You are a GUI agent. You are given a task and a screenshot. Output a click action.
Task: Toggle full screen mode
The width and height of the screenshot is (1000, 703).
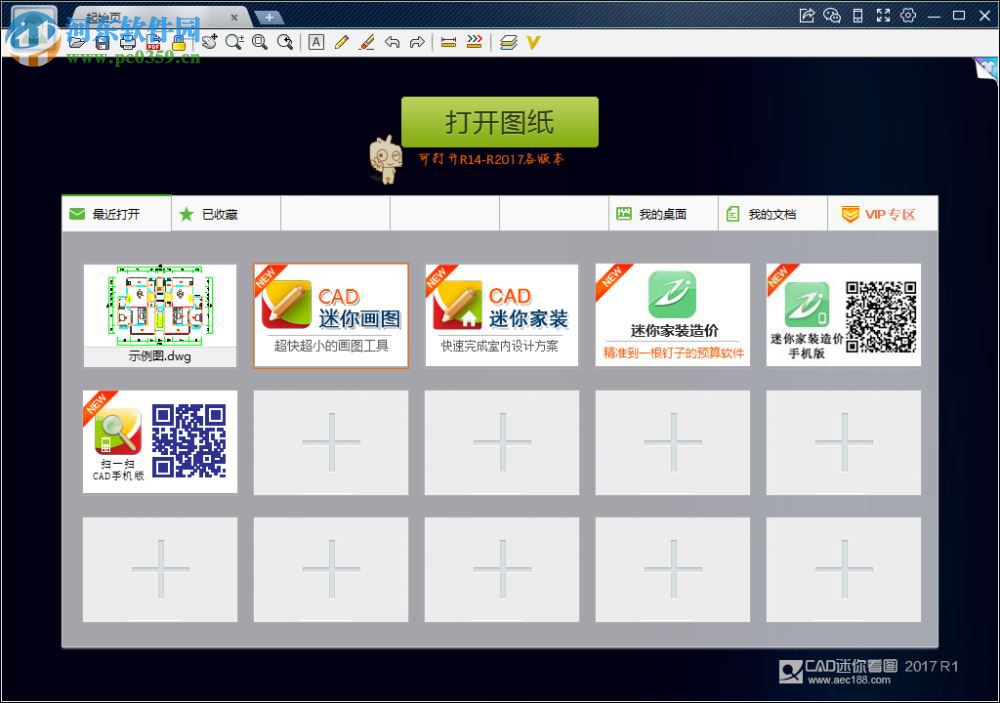[x=883, y=16]
